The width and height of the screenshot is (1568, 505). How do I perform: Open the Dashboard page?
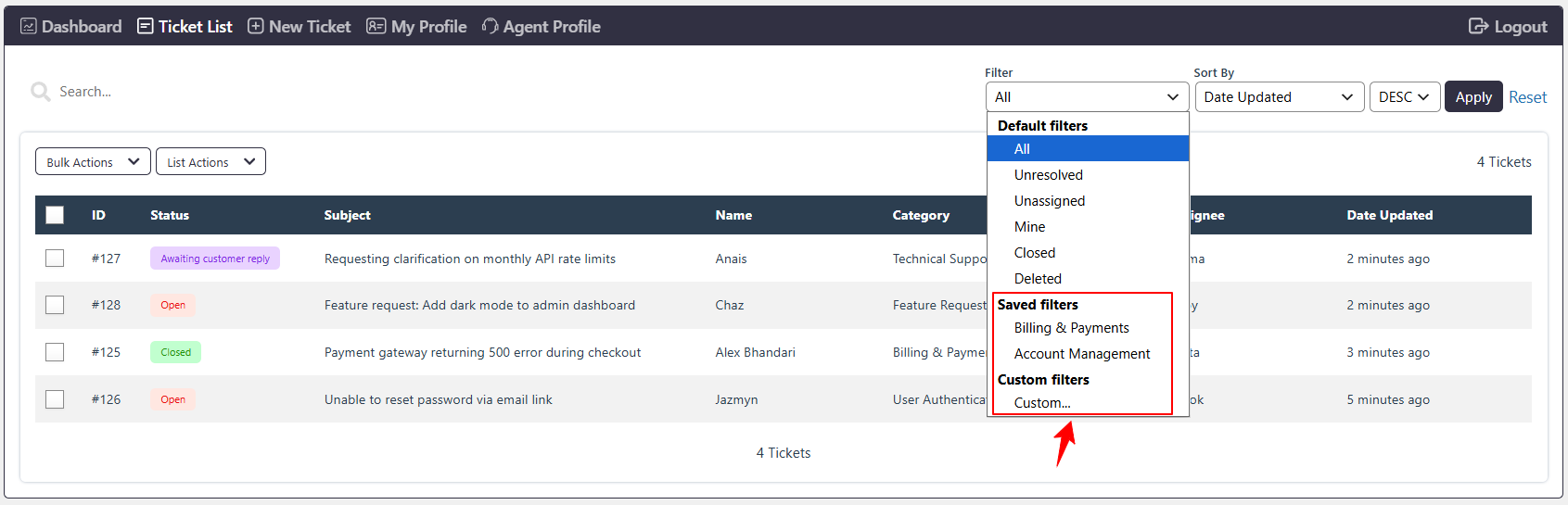click(x=71, y=26)
